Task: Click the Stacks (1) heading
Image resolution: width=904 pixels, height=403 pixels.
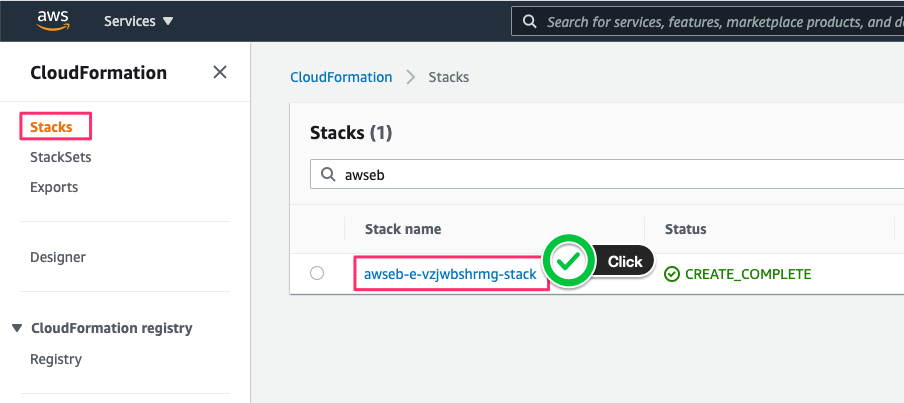Action: (351, 133)
